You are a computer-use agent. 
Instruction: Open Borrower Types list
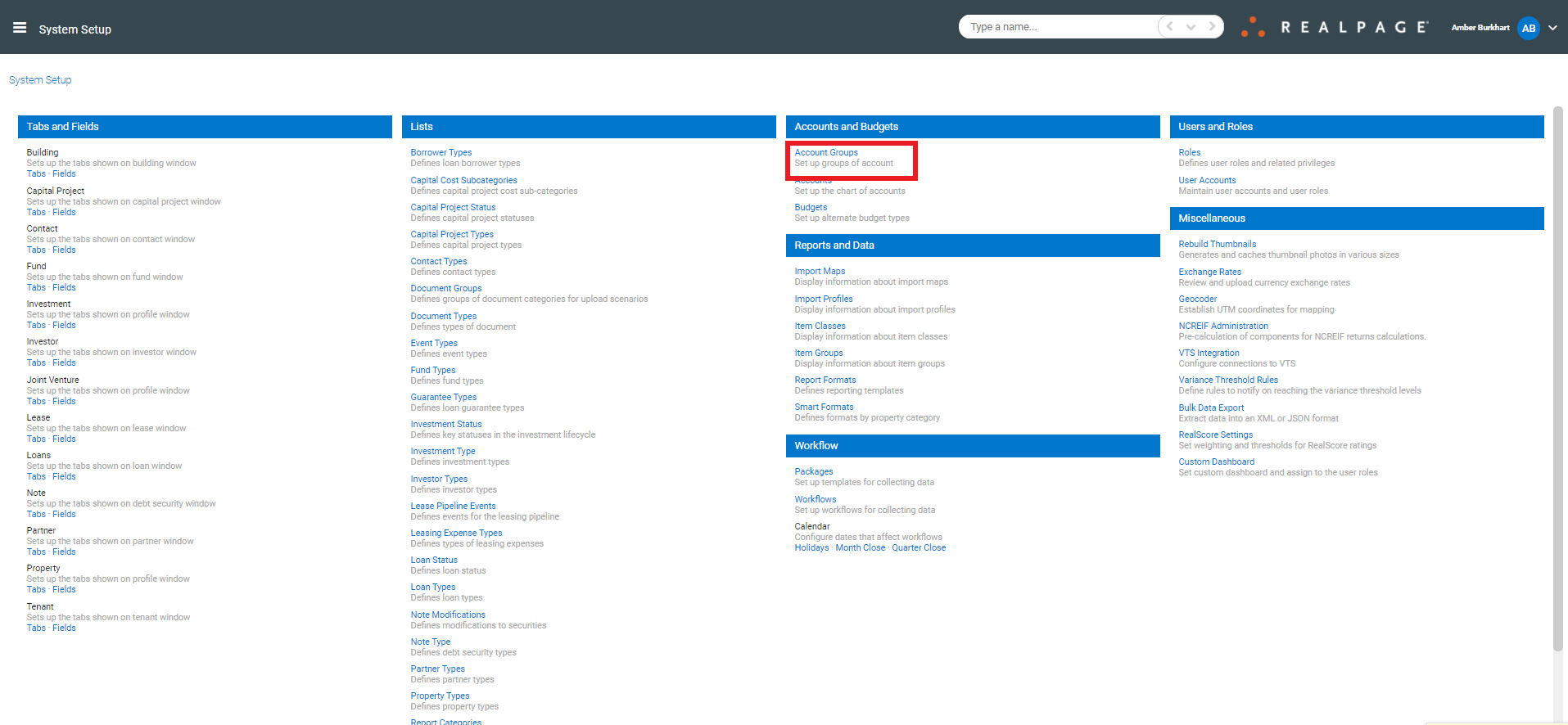[441, 152]
